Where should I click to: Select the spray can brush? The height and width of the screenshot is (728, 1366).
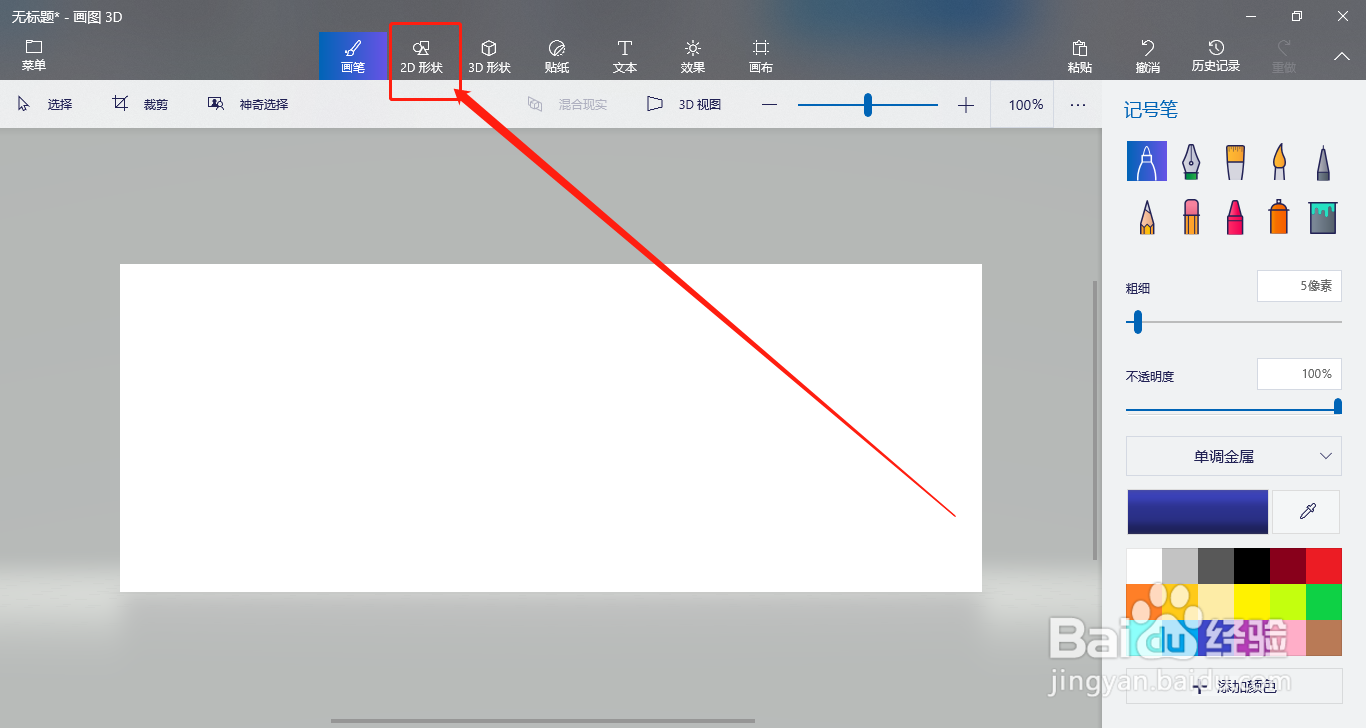(1279, 216)
